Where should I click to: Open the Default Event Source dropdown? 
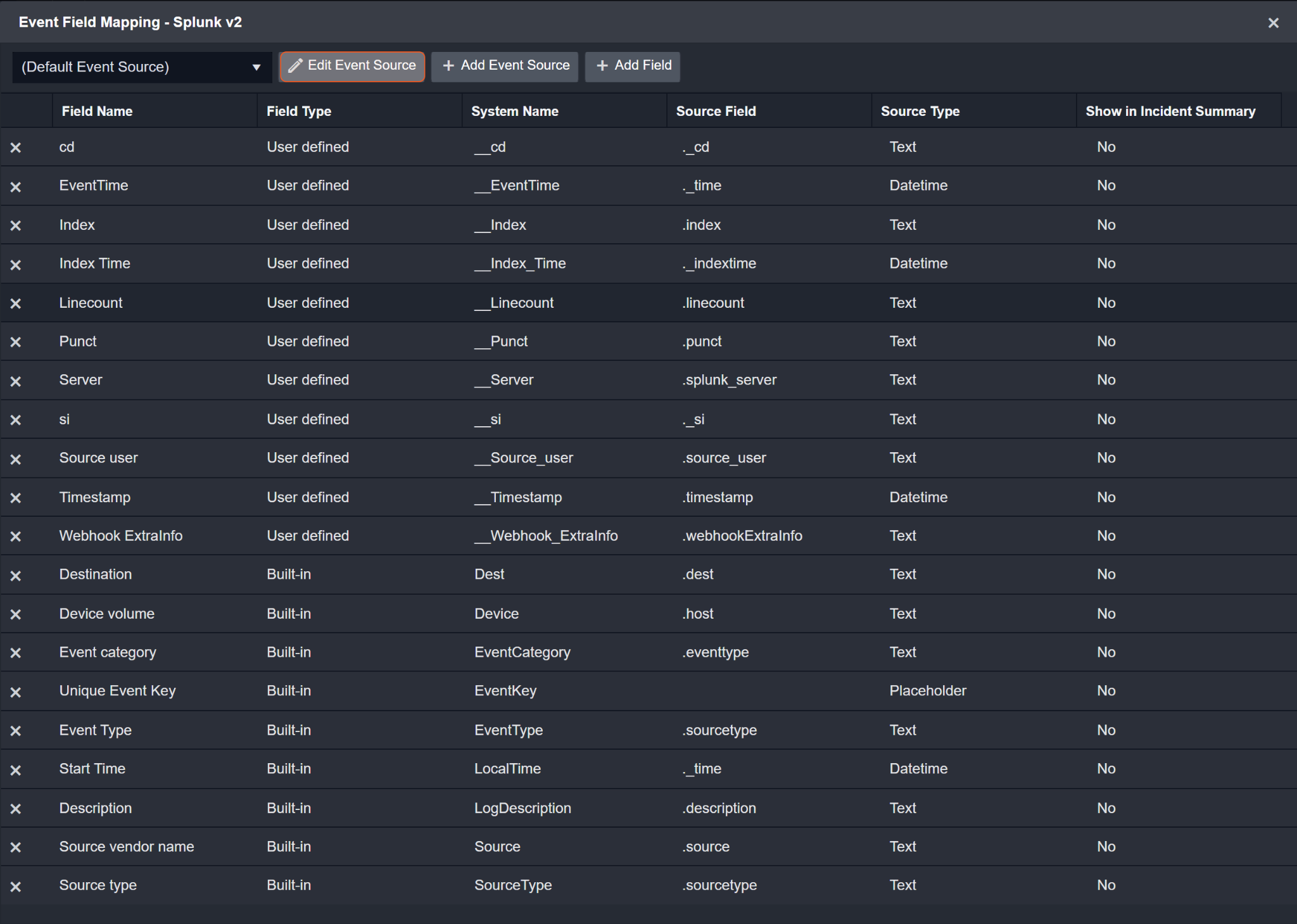pos(141,67)
